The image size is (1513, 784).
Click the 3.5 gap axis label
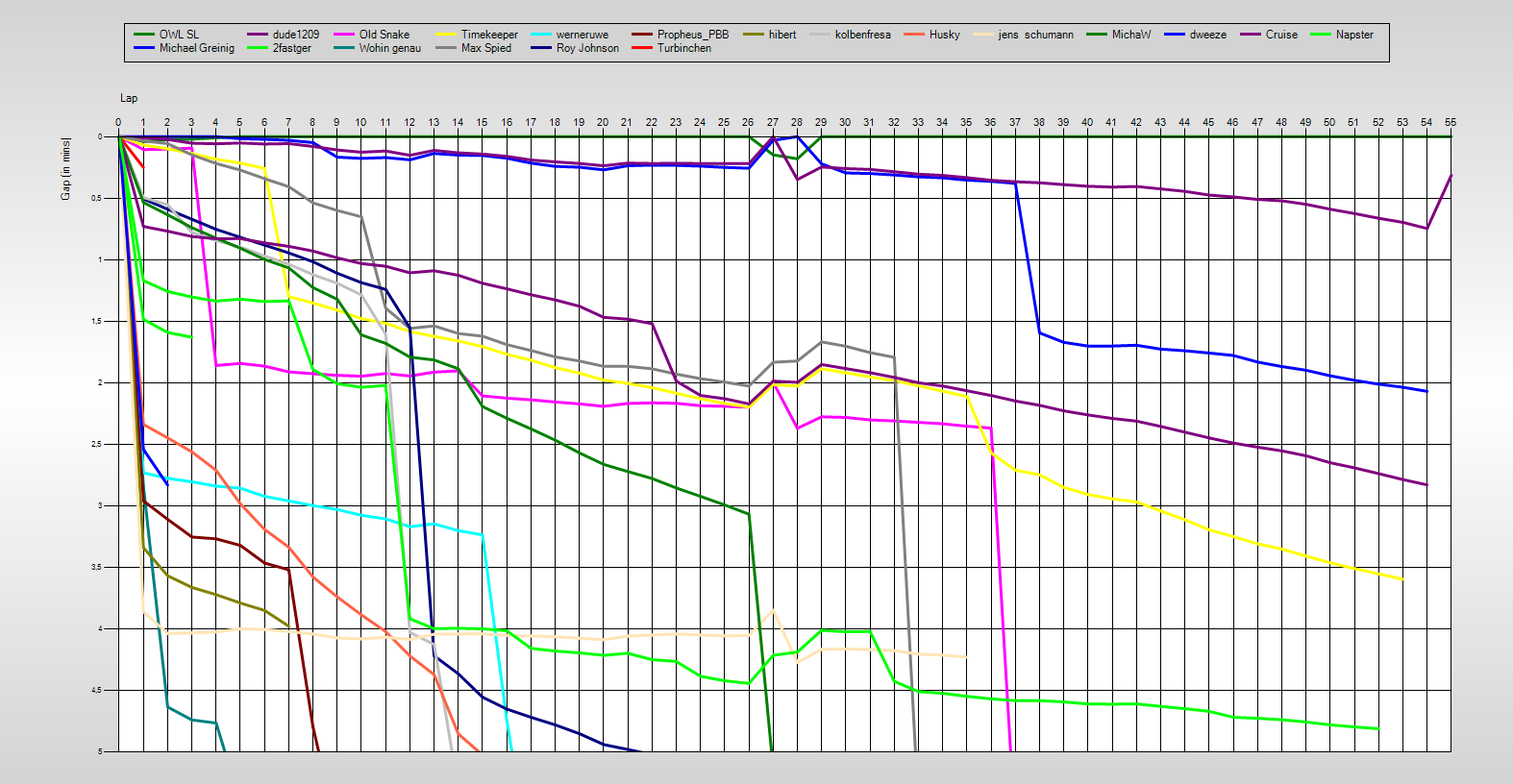tap(96, 568)
